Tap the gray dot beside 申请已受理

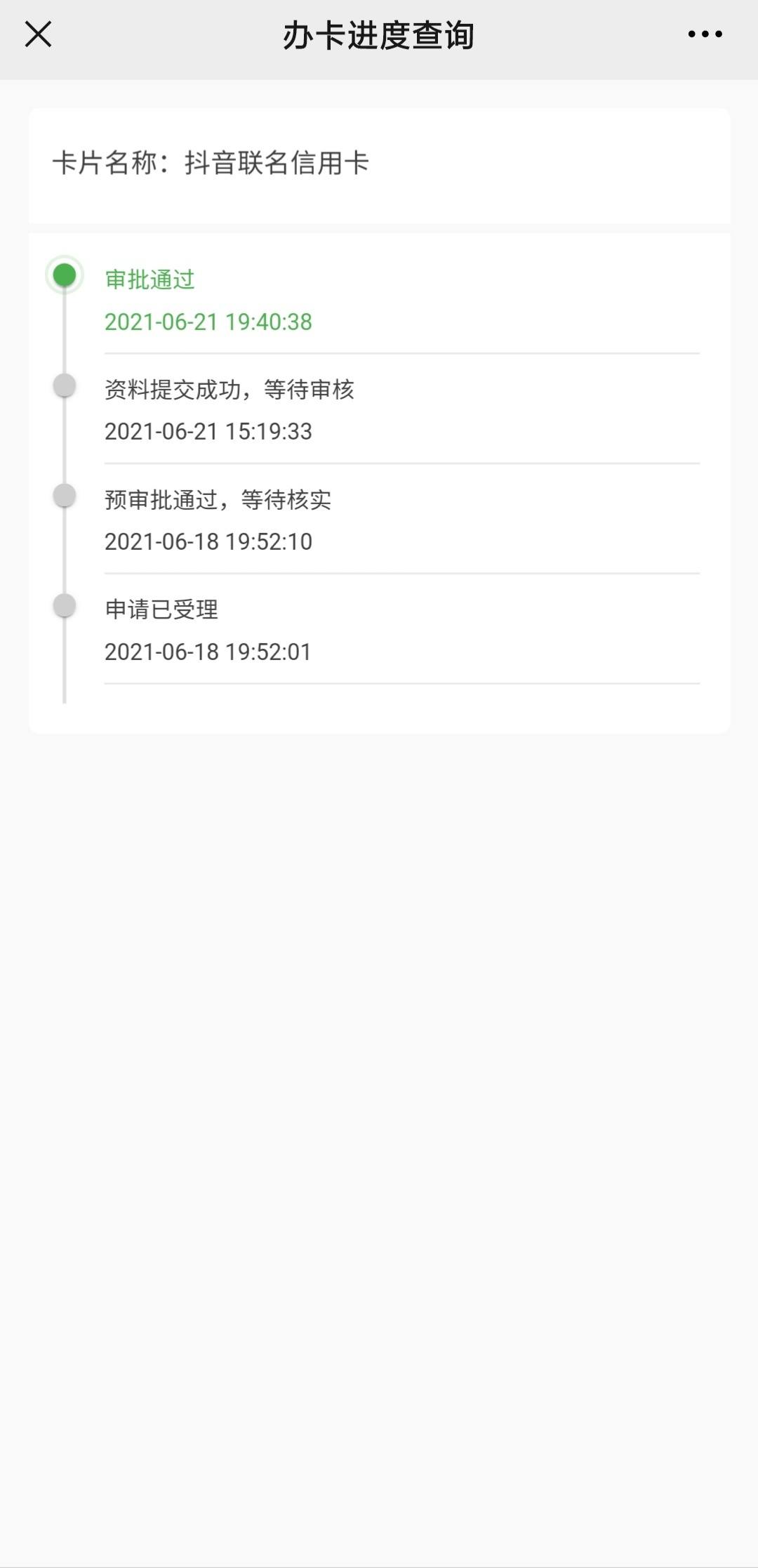pos(65,605)
